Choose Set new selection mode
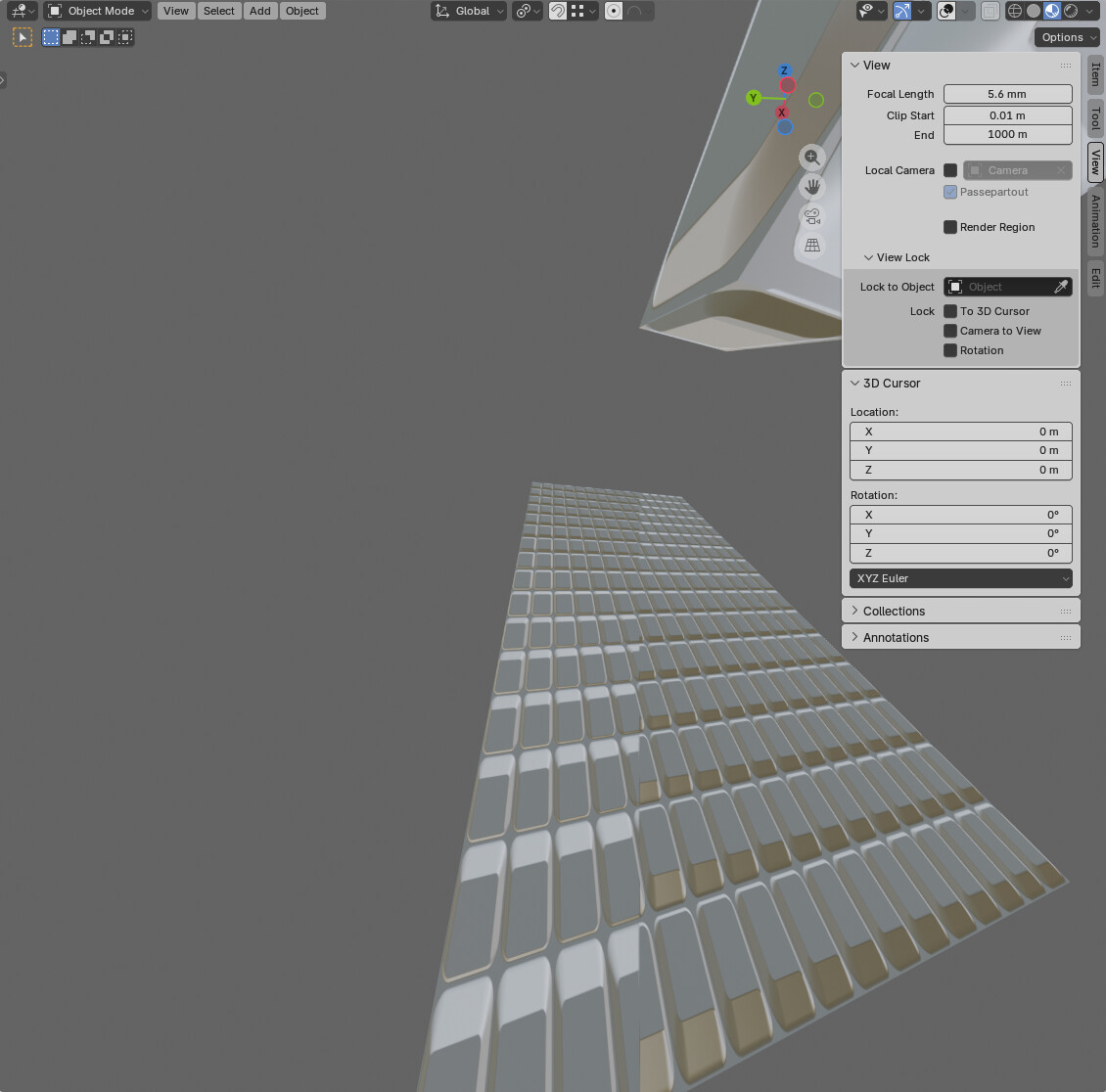1106x1092 pixels. (51, 37)
